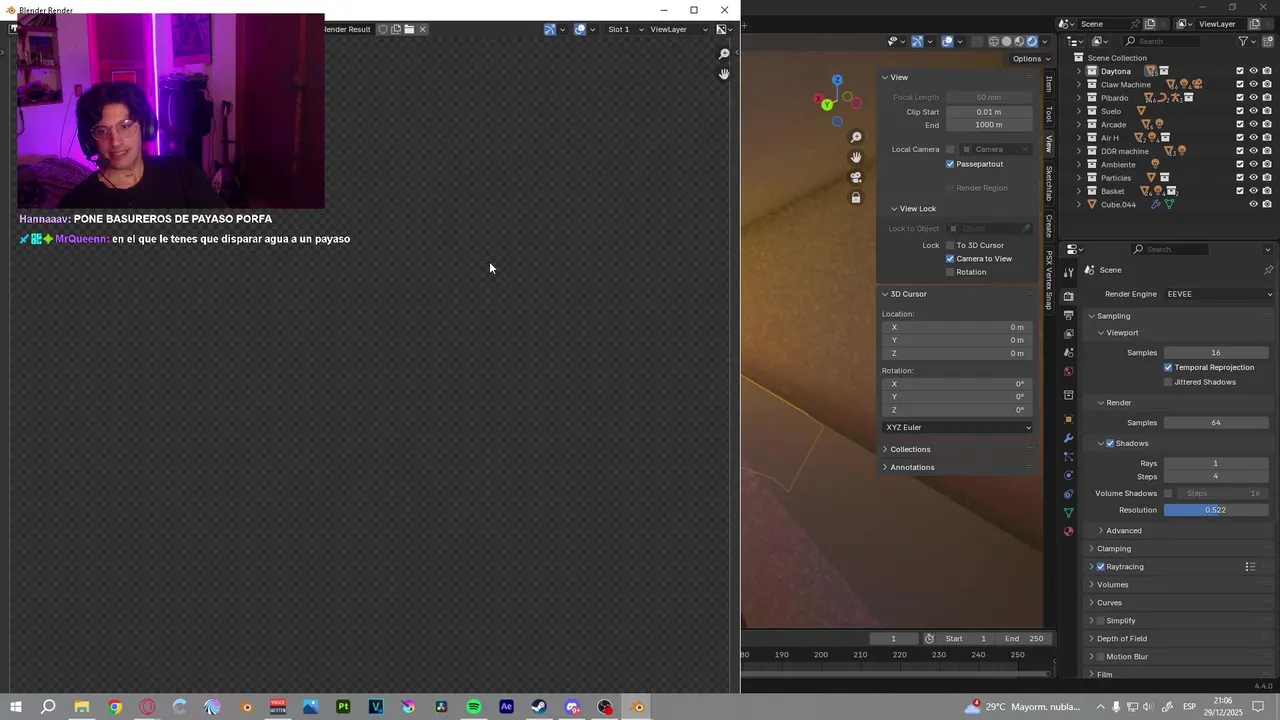Click the Render Samples field showing 64

click(1216, 423)
